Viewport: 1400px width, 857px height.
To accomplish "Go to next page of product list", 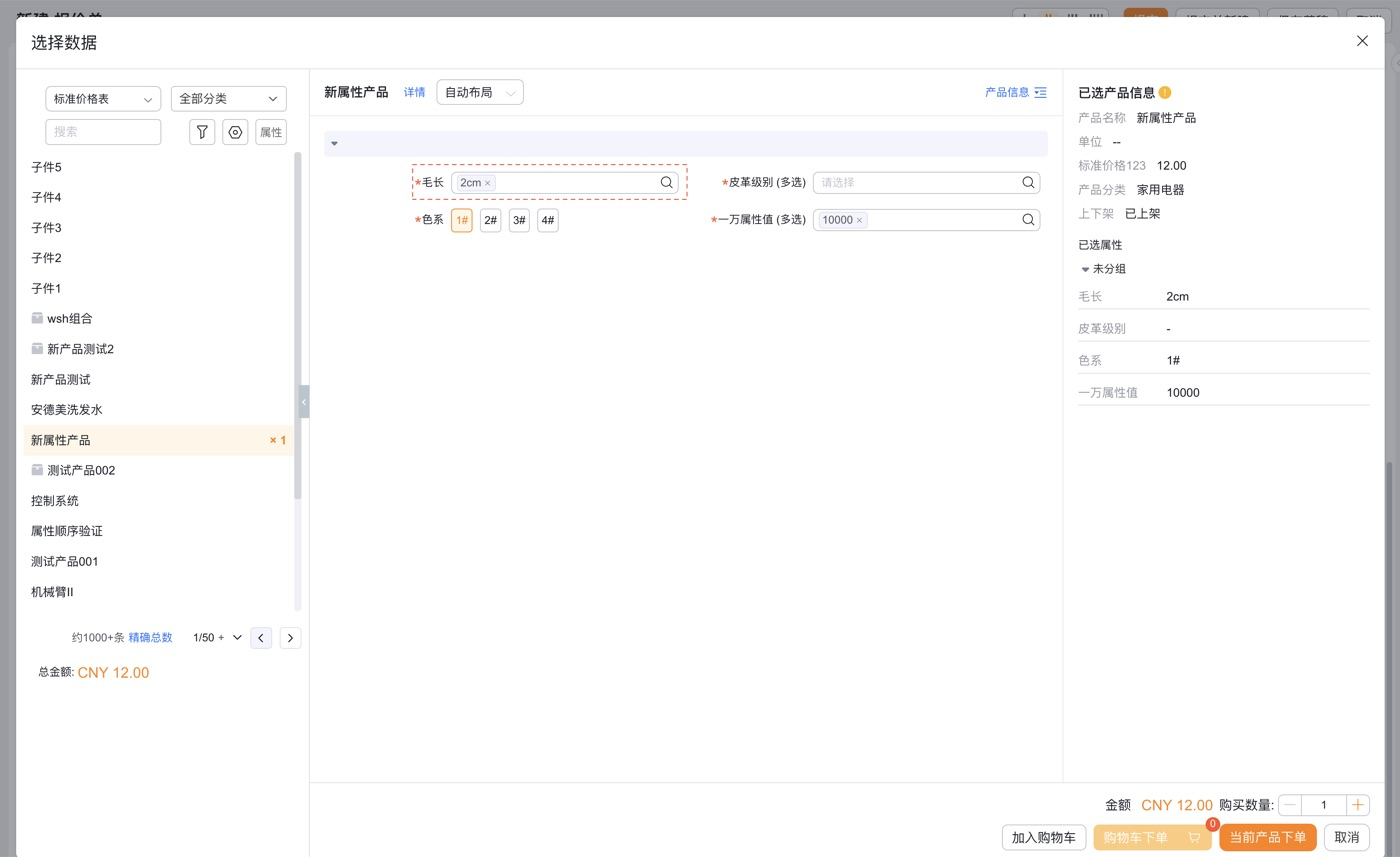I will tap(290, 638).
